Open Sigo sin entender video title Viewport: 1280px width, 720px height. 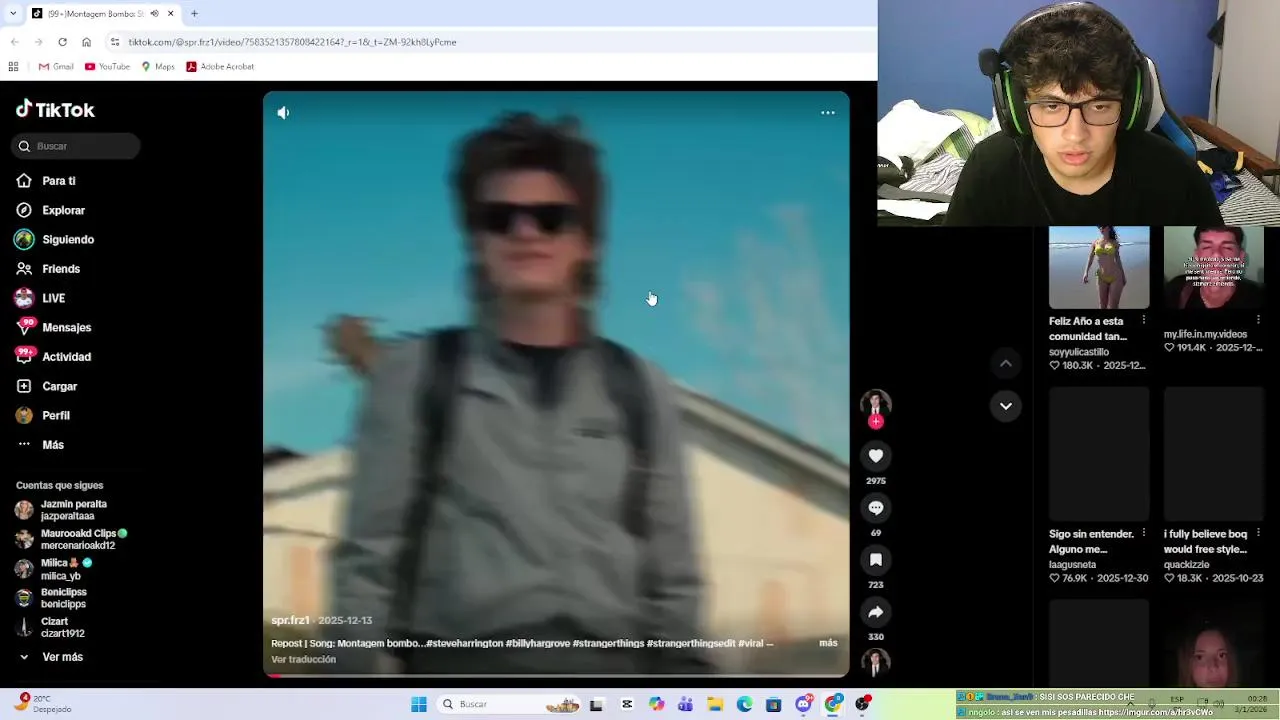[1091, 541]
